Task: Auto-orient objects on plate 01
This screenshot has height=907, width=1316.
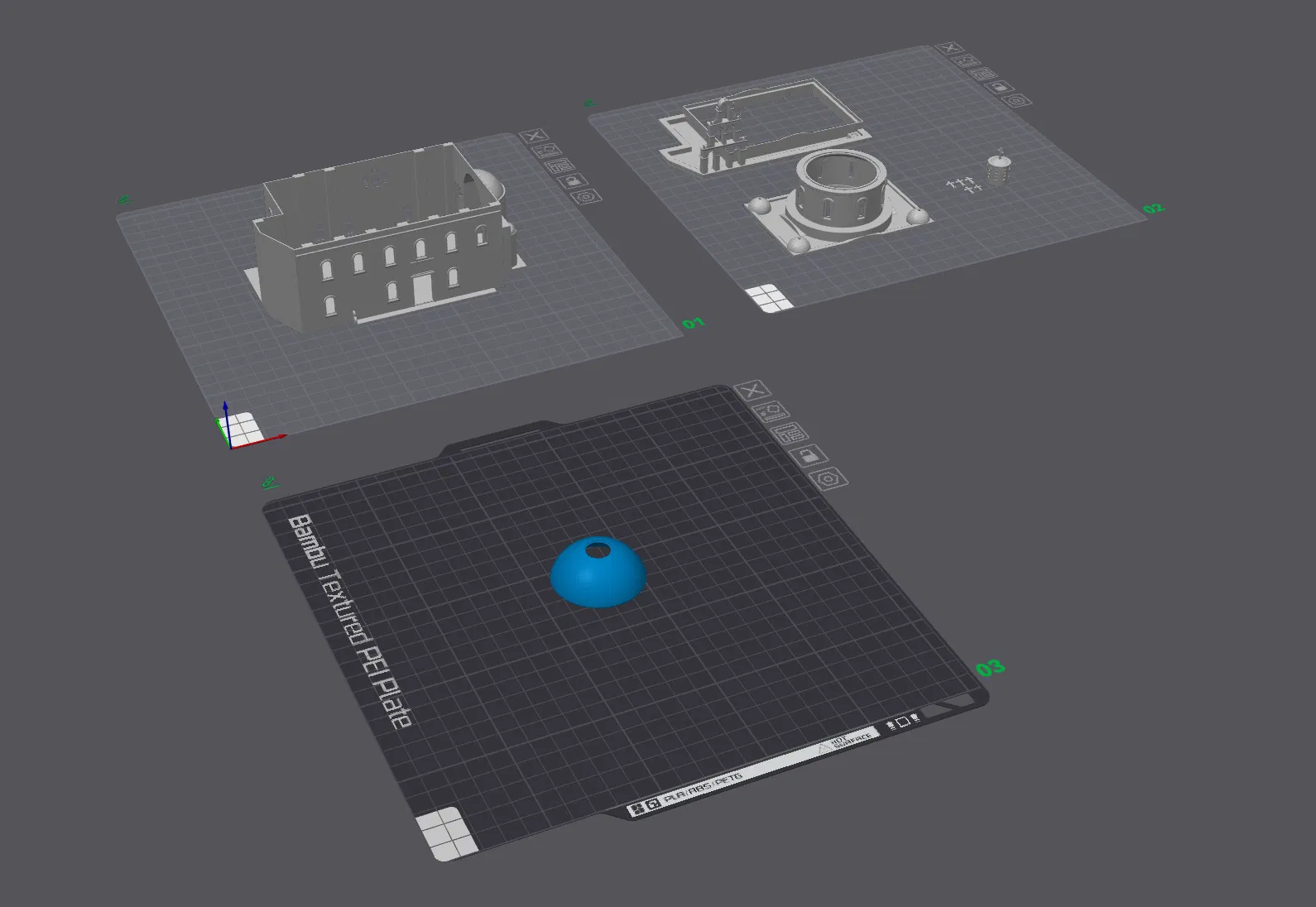Action: 547,151
